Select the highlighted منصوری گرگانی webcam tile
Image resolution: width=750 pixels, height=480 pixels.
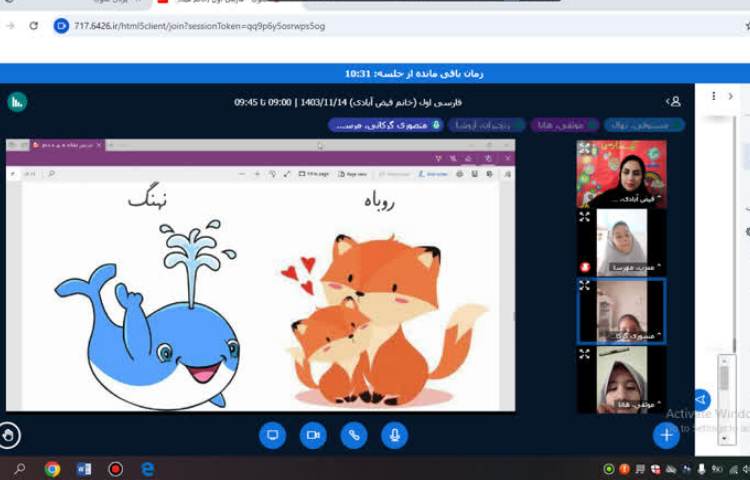coord(621,311)
